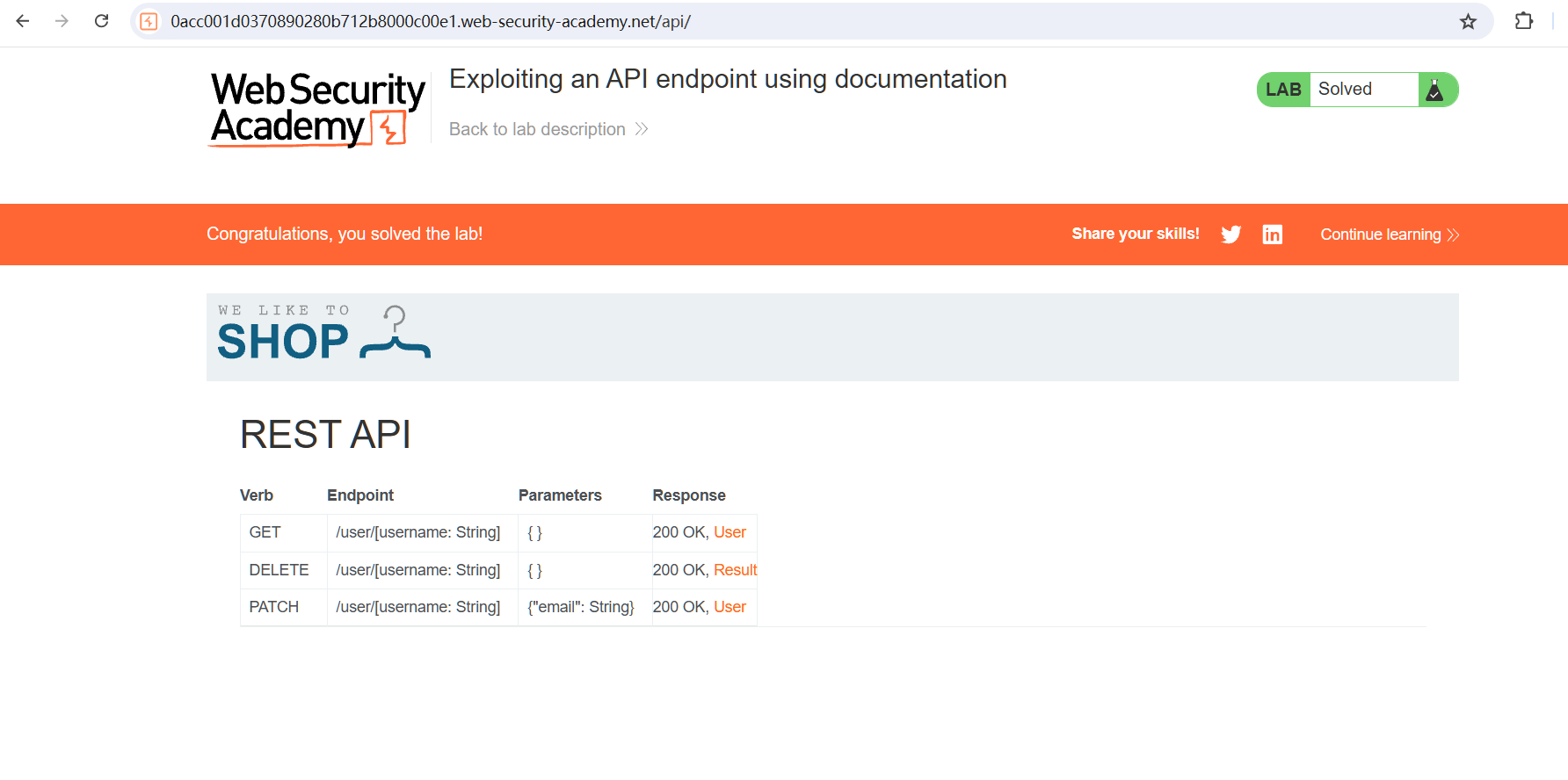Click the browser forward arrow
The width and height of the screenshot is (1568, 780).
click(62, 21)
